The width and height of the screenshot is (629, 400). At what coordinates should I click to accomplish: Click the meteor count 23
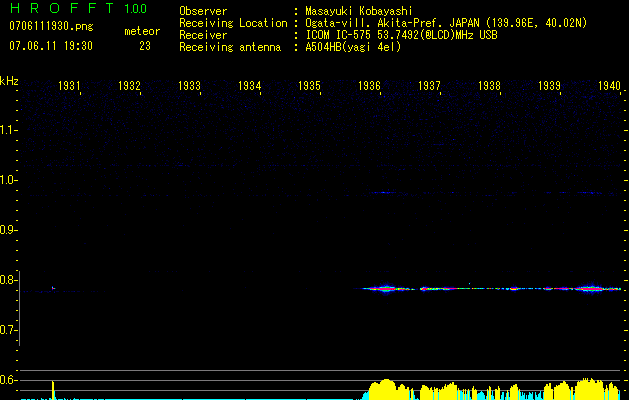coord(145,46)
